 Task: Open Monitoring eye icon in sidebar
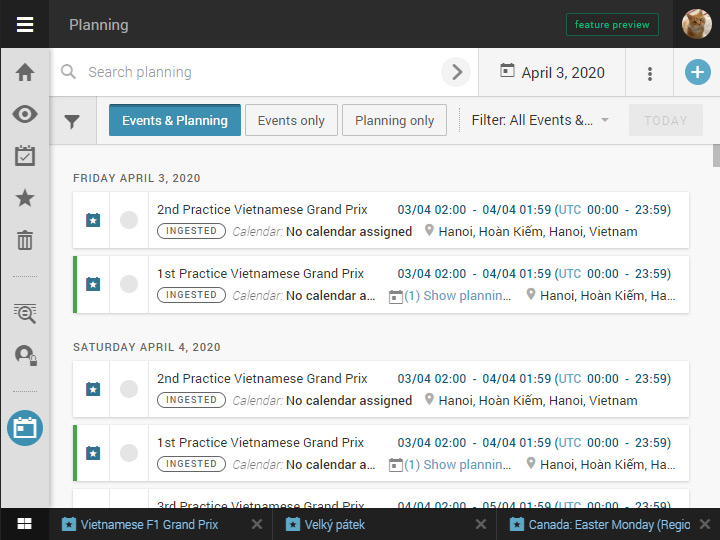tap(25, 114)
